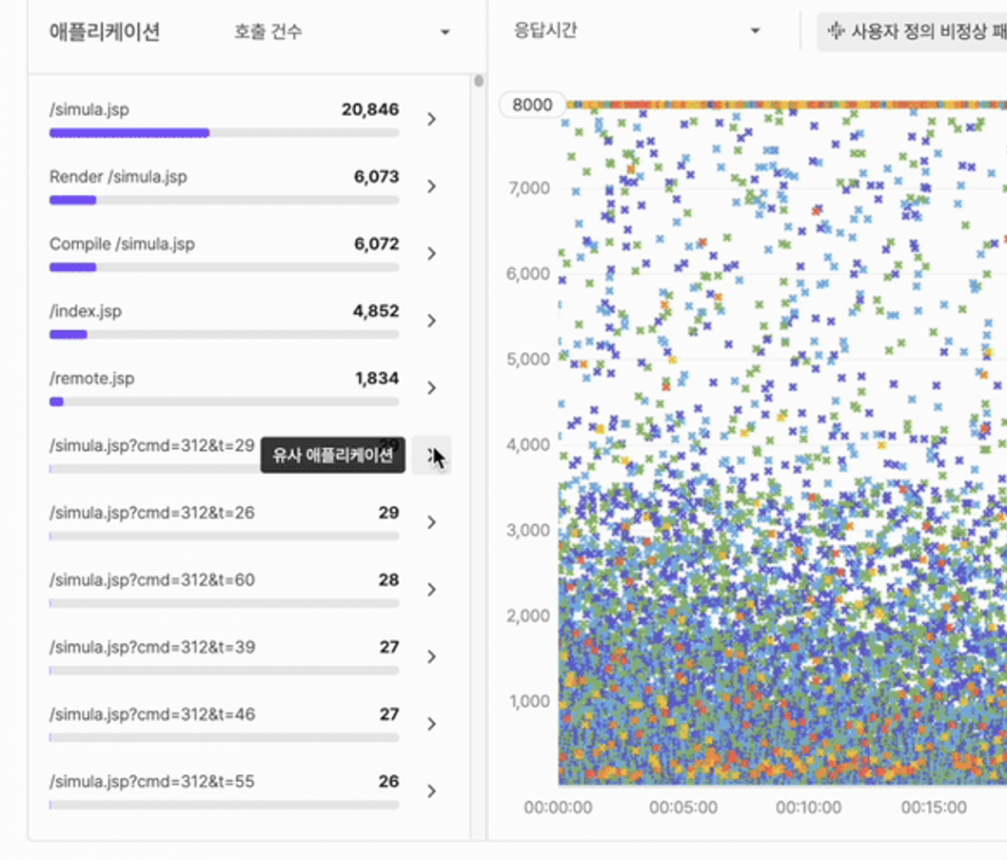Open the /index.jsp row arrow
Screen dimensions: 1007x860
(431, 321)
